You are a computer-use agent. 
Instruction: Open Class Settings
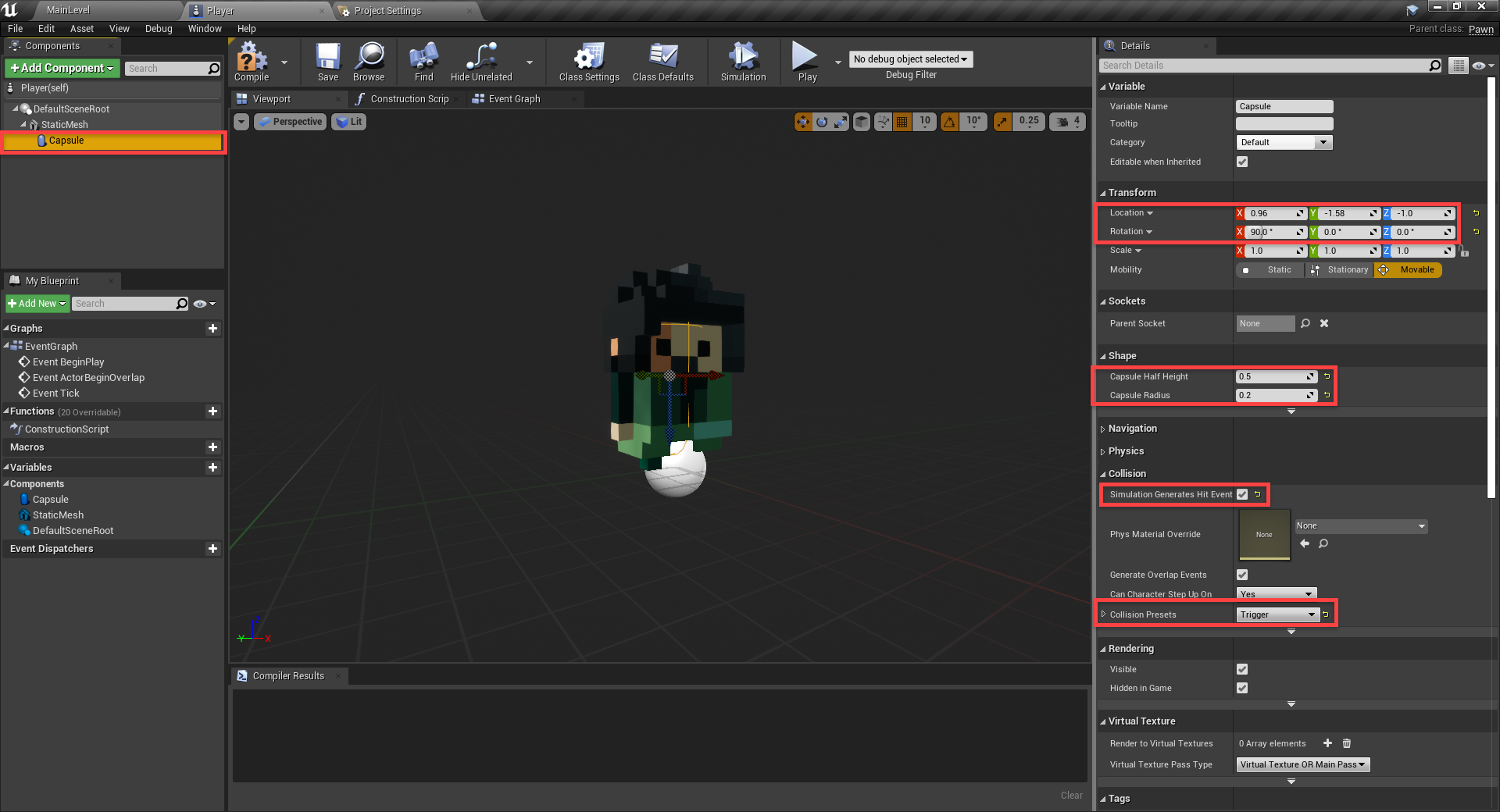pyautogui.click(x=589, y=62)
